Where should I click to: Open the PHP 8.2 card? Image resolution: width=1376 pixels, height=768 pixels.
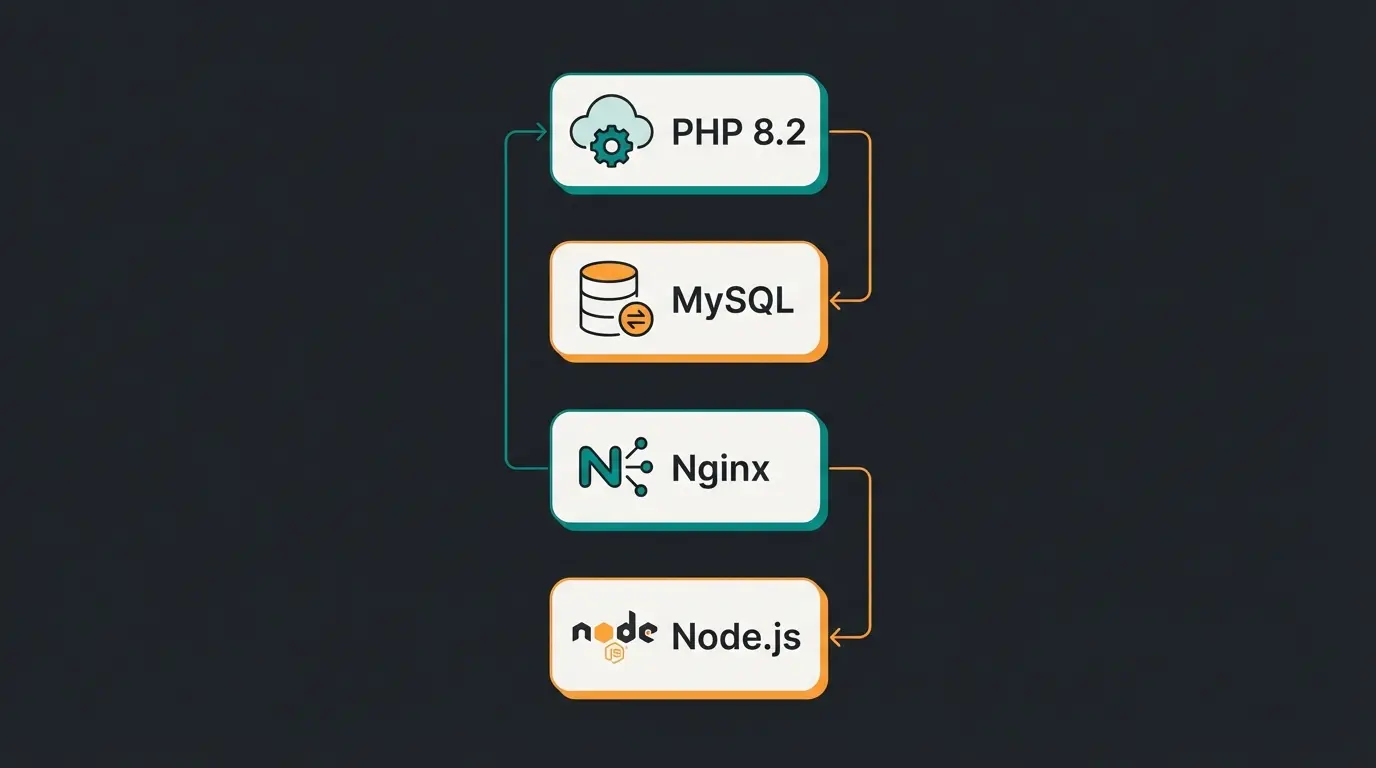(687, 131)
